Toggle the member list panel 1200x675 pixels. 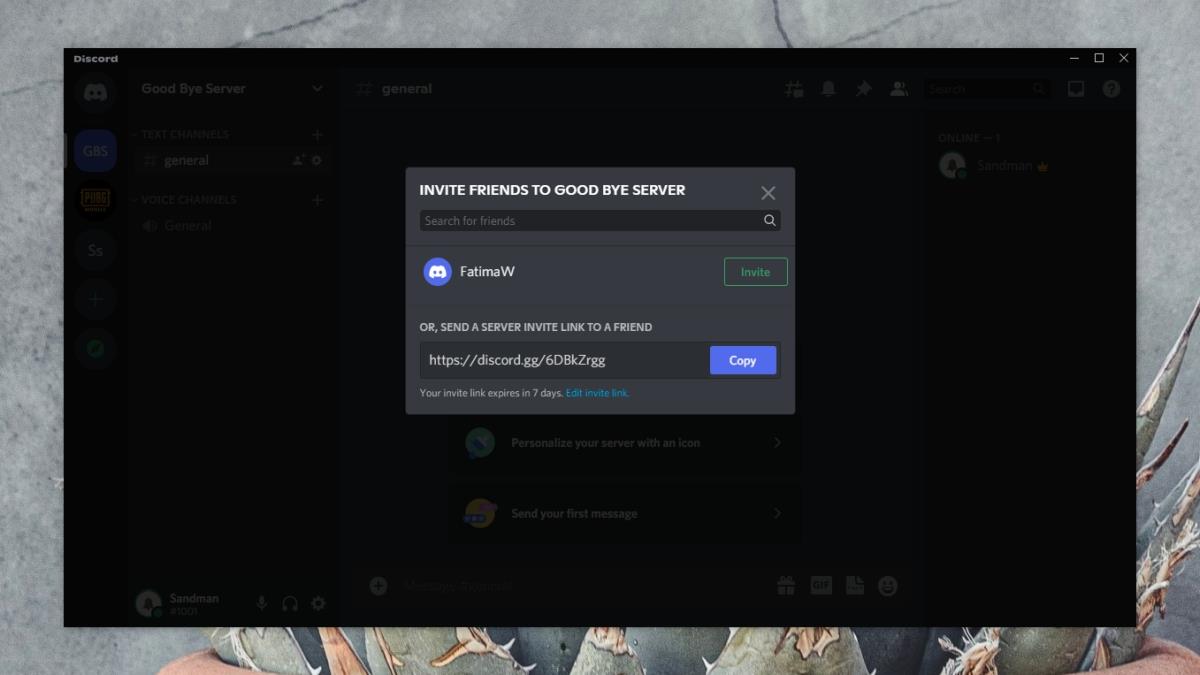click(x=897, y=90)
